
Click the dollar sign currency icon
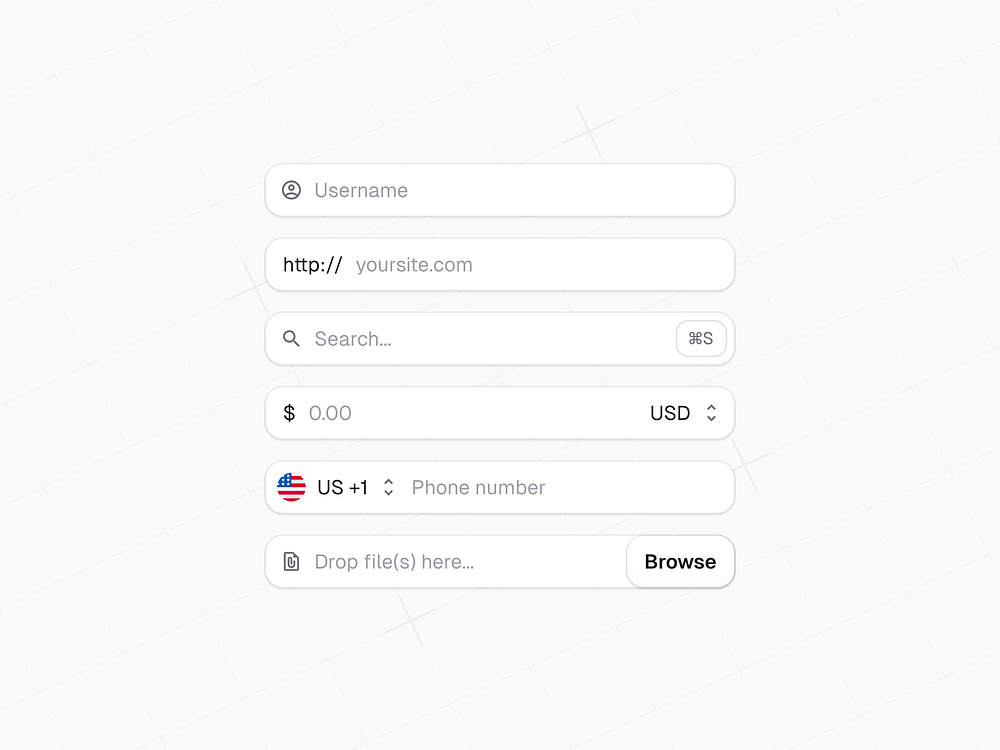click(289, 413)
